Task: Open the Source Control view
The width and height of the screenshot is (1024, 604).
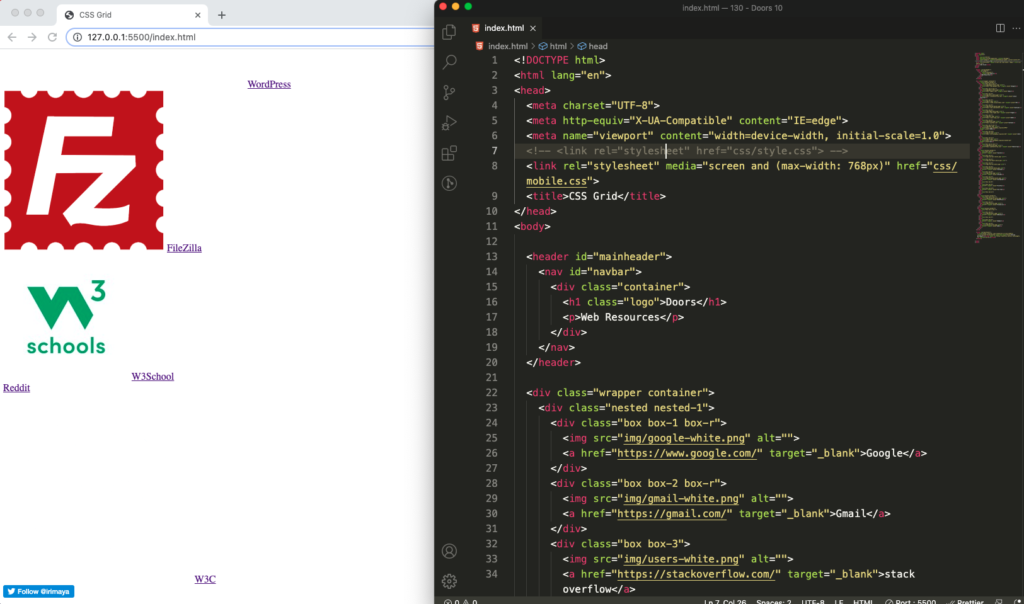Action: point(449,92)
